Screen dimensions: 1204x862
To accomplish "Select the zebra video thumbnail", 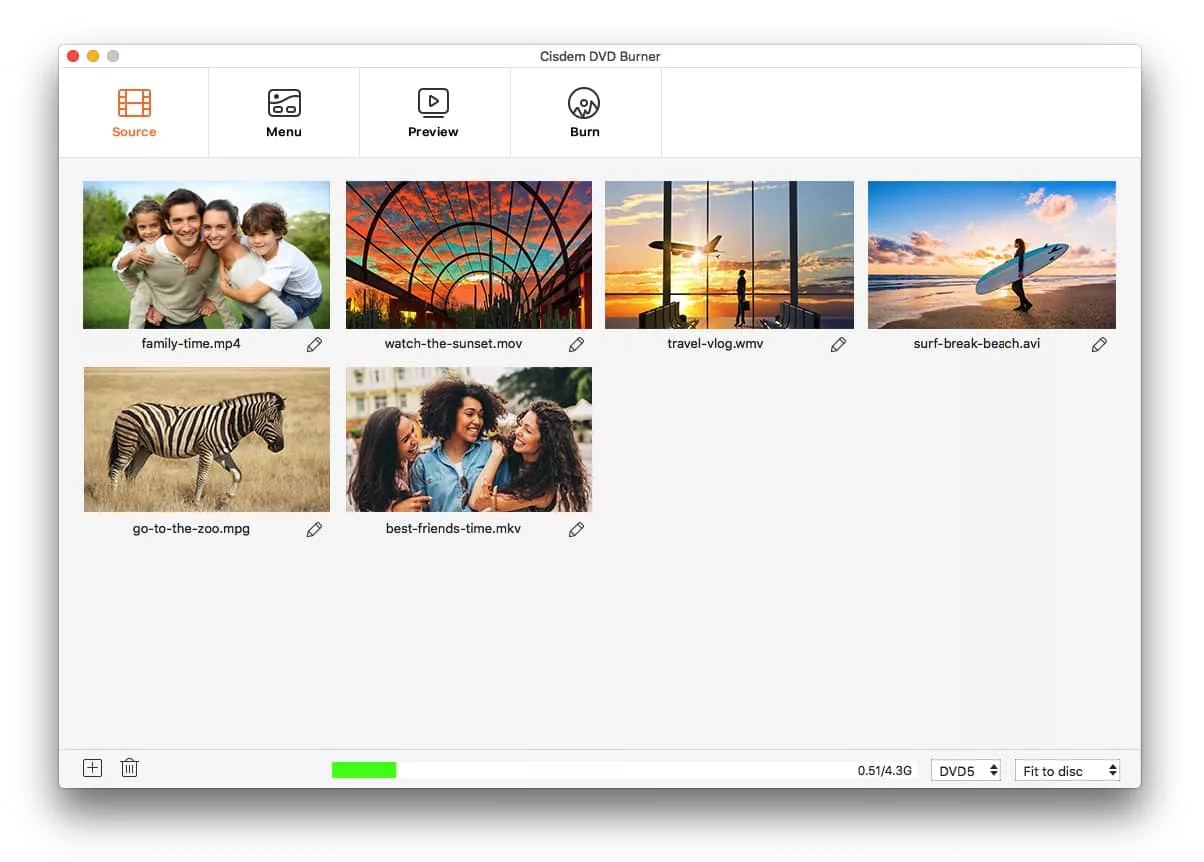I will coord(206,439).
